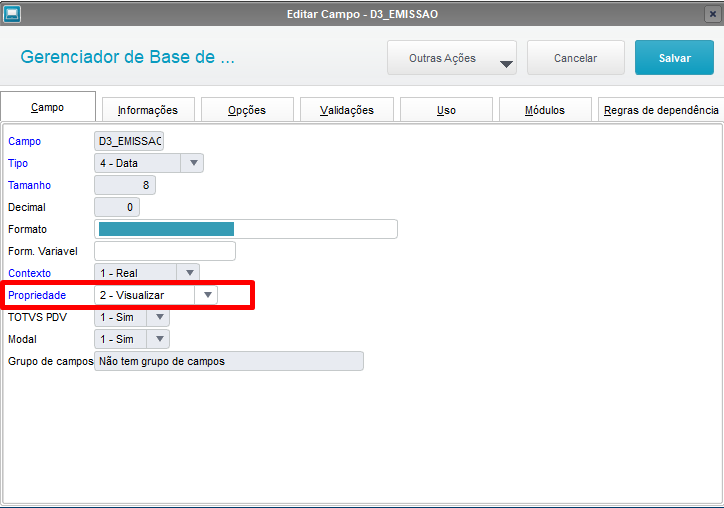
Task: Click the Grupo de campos label
Action: click(50, 361)
